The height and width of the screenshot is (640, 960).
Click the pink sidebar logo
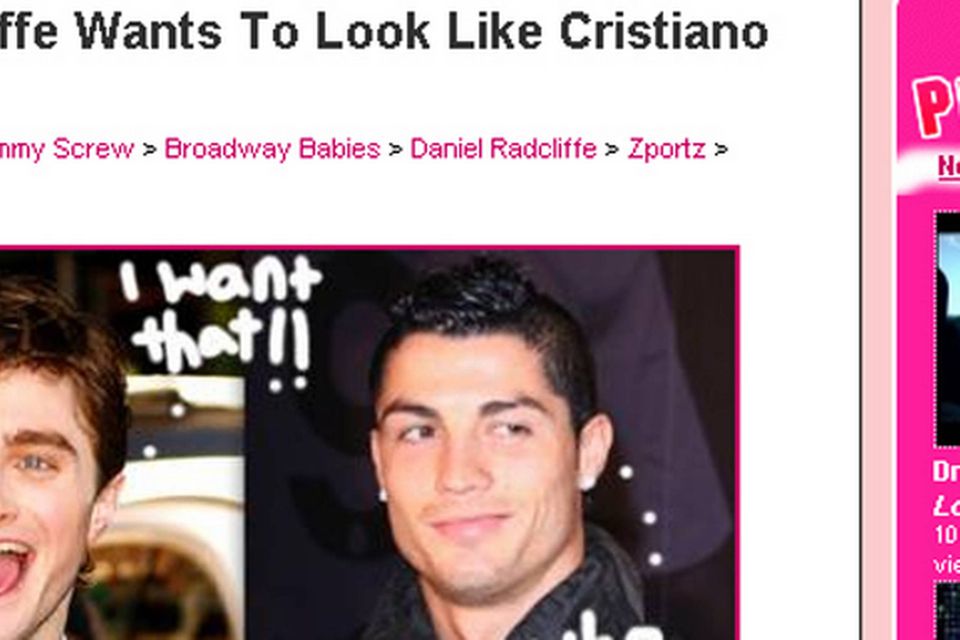click(x=936, y=104)
